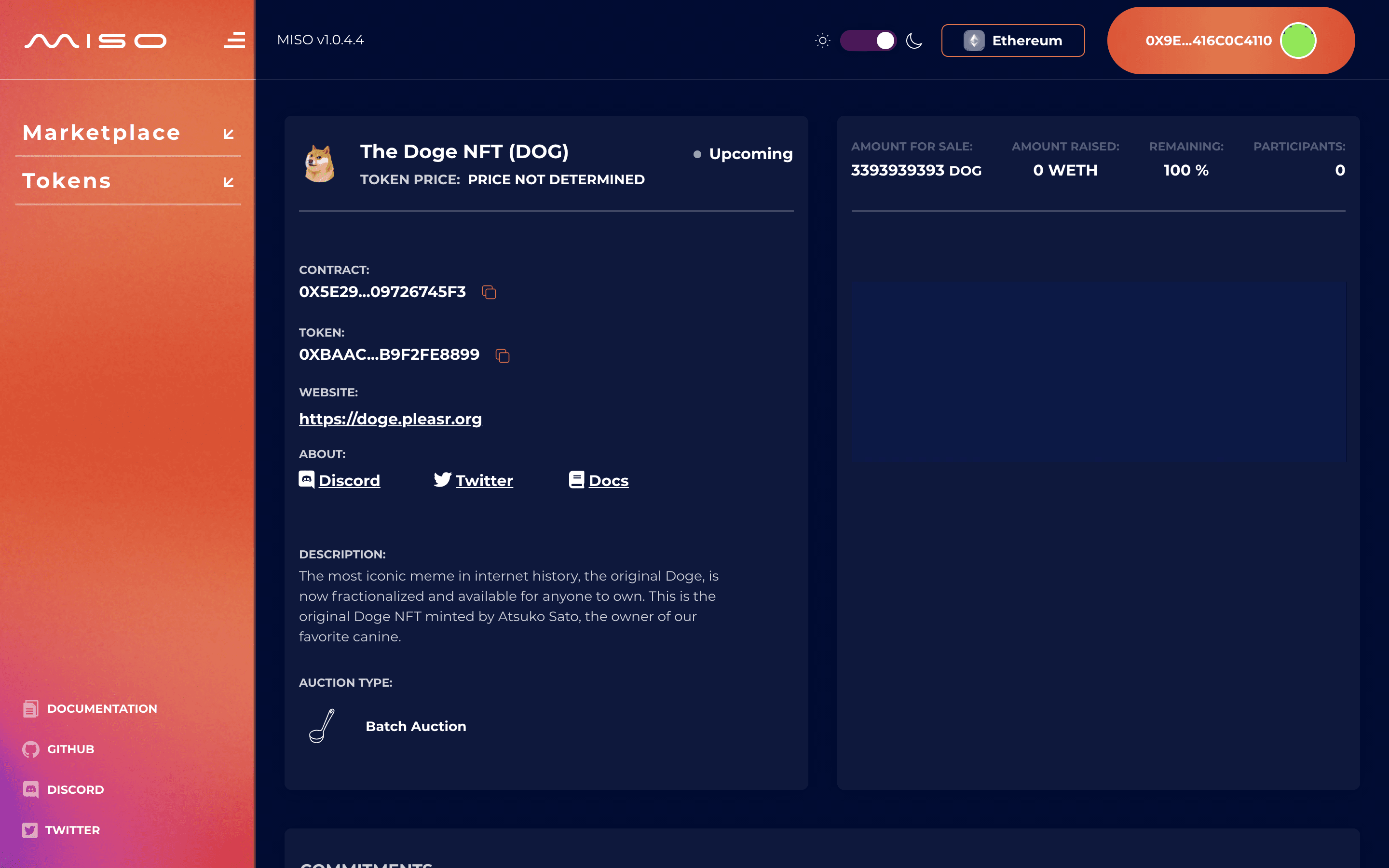Click the About Docs book icon
This screenshot has height=868, width=1389.
coord(576,479)
